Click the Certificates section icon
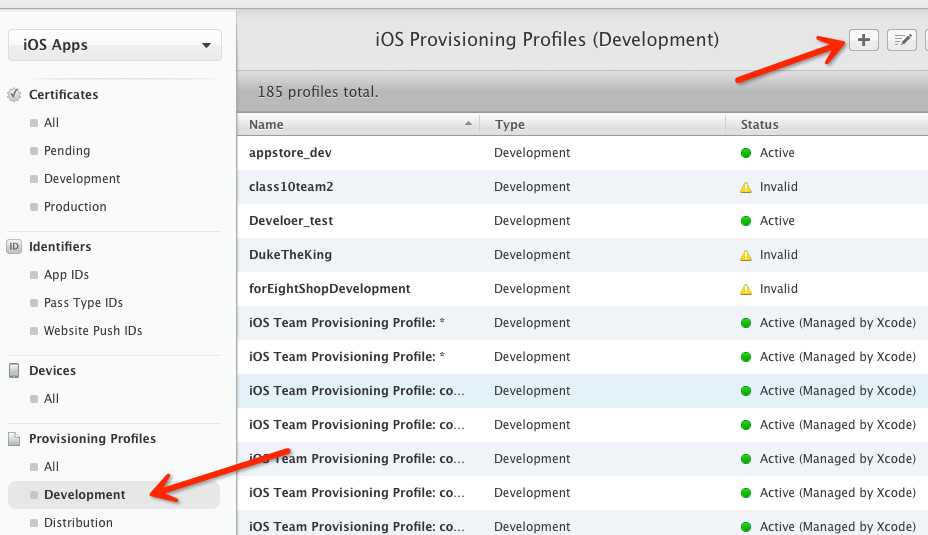Image resolution: width=928 pixels, height=535 pixels. (14, 95)
